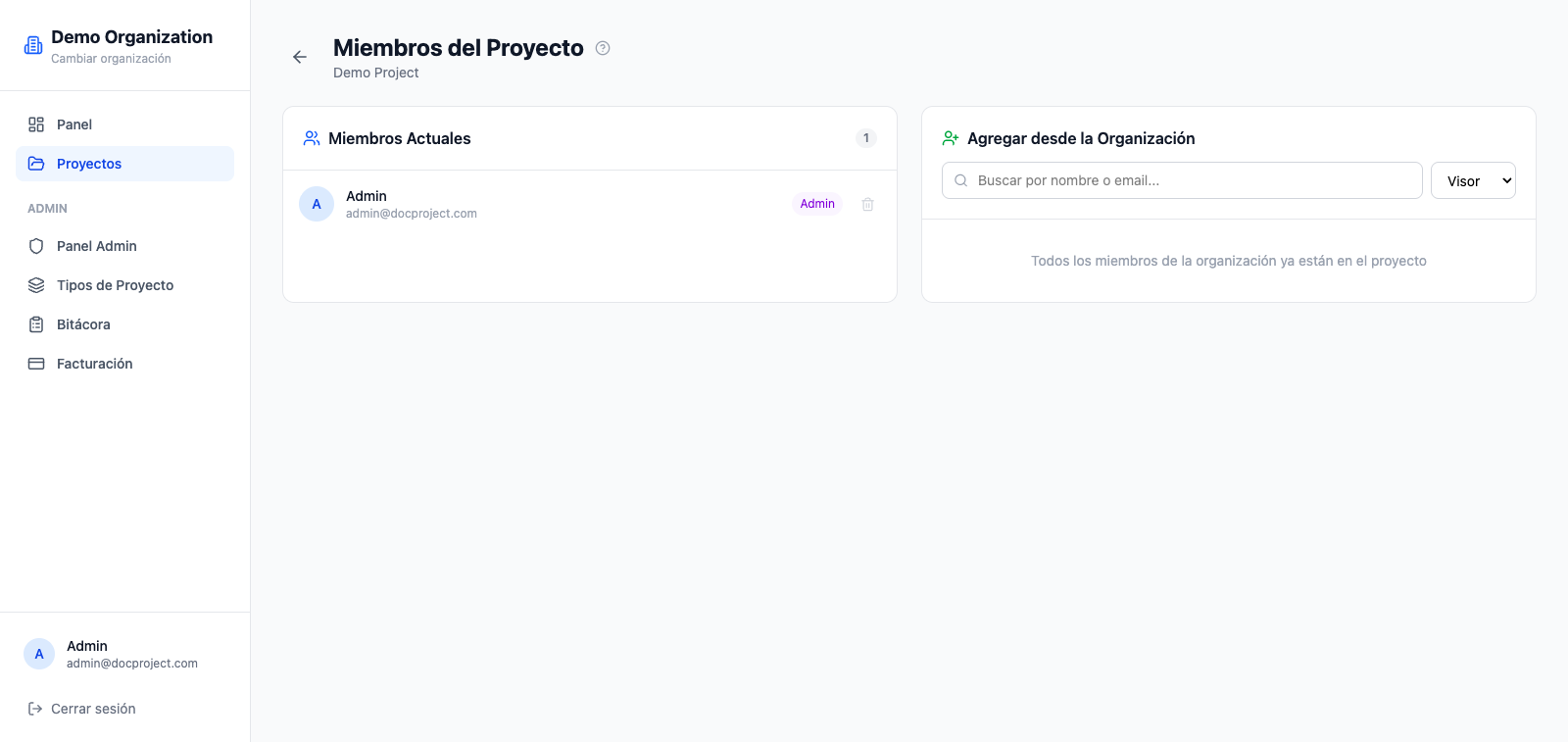Click the Demo Organization building icon
Image resolution: width=1568 pixels, height=742 pixels.
point(33,45)
